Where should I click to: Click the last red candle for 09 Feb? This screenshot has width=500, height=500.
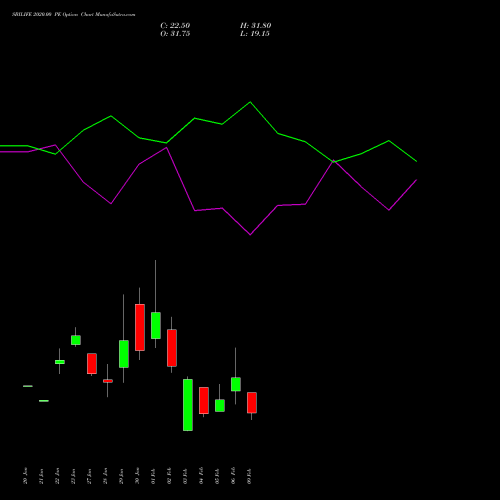[252, 403]
